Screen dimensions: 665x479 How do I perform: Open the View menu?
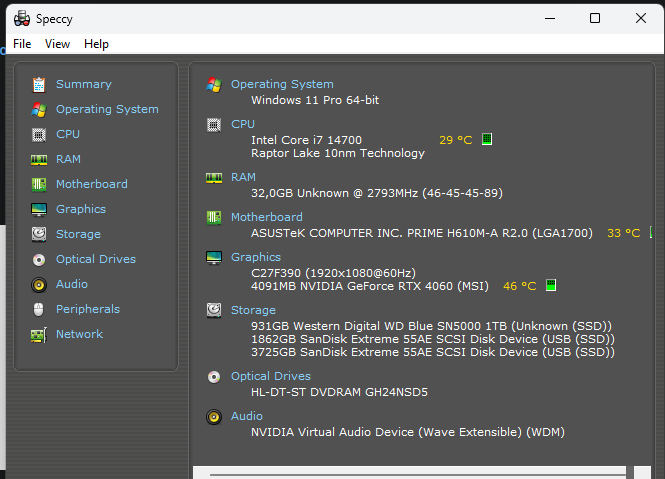point(57,44)
